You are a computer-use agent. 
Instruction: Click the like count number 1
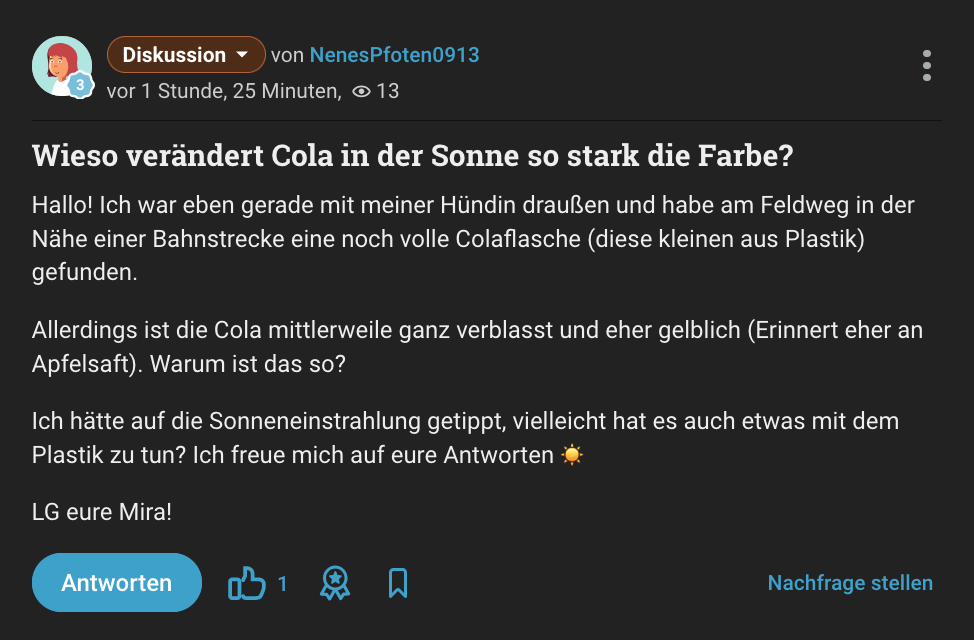point(283,584)
